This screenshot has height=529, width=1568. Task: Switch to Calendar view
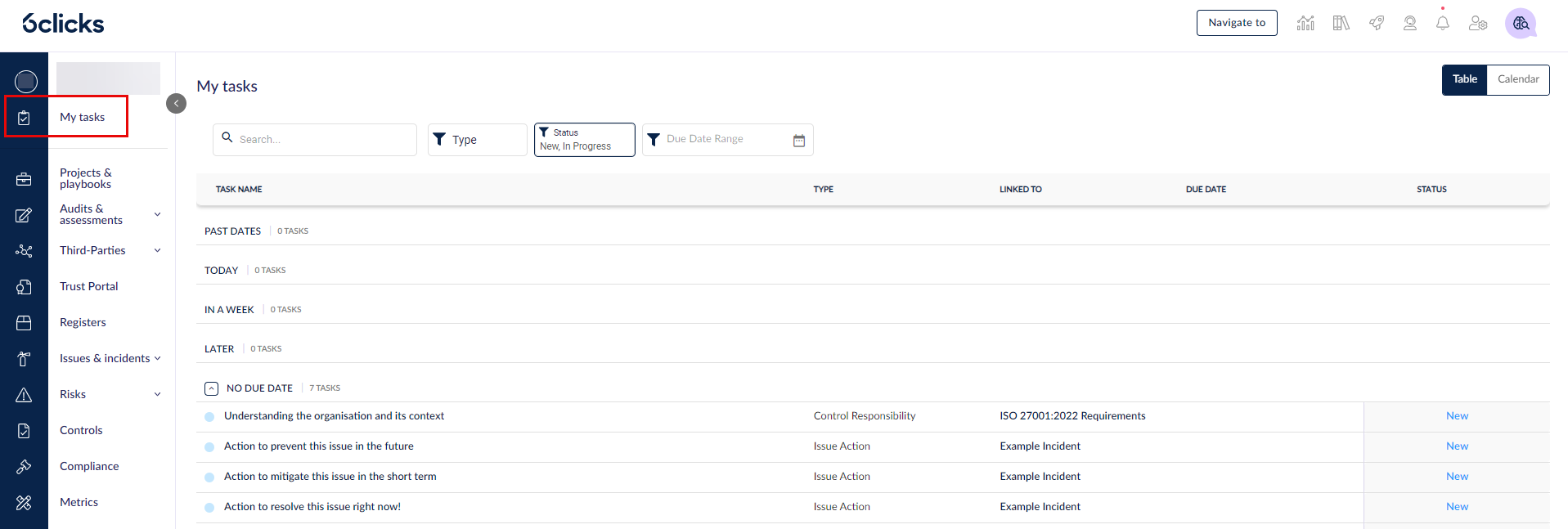click(x=1517, y=79)
